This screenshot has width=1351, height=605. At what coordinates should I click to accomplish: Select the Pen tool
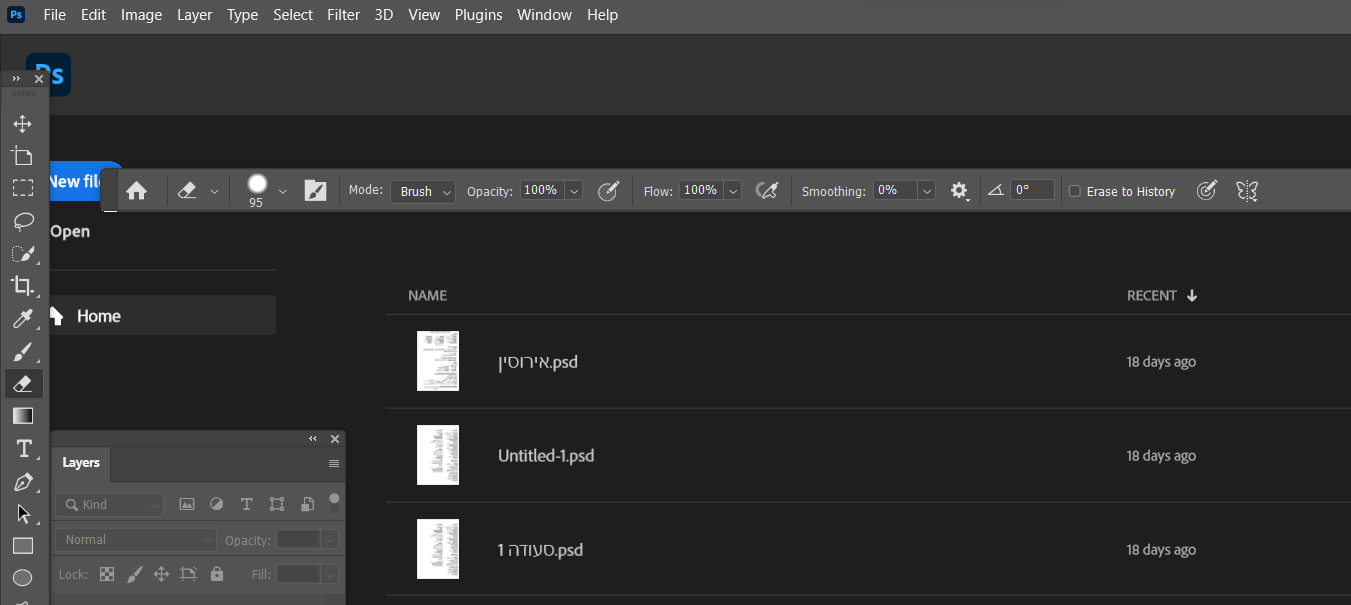(x=22, y=482)
